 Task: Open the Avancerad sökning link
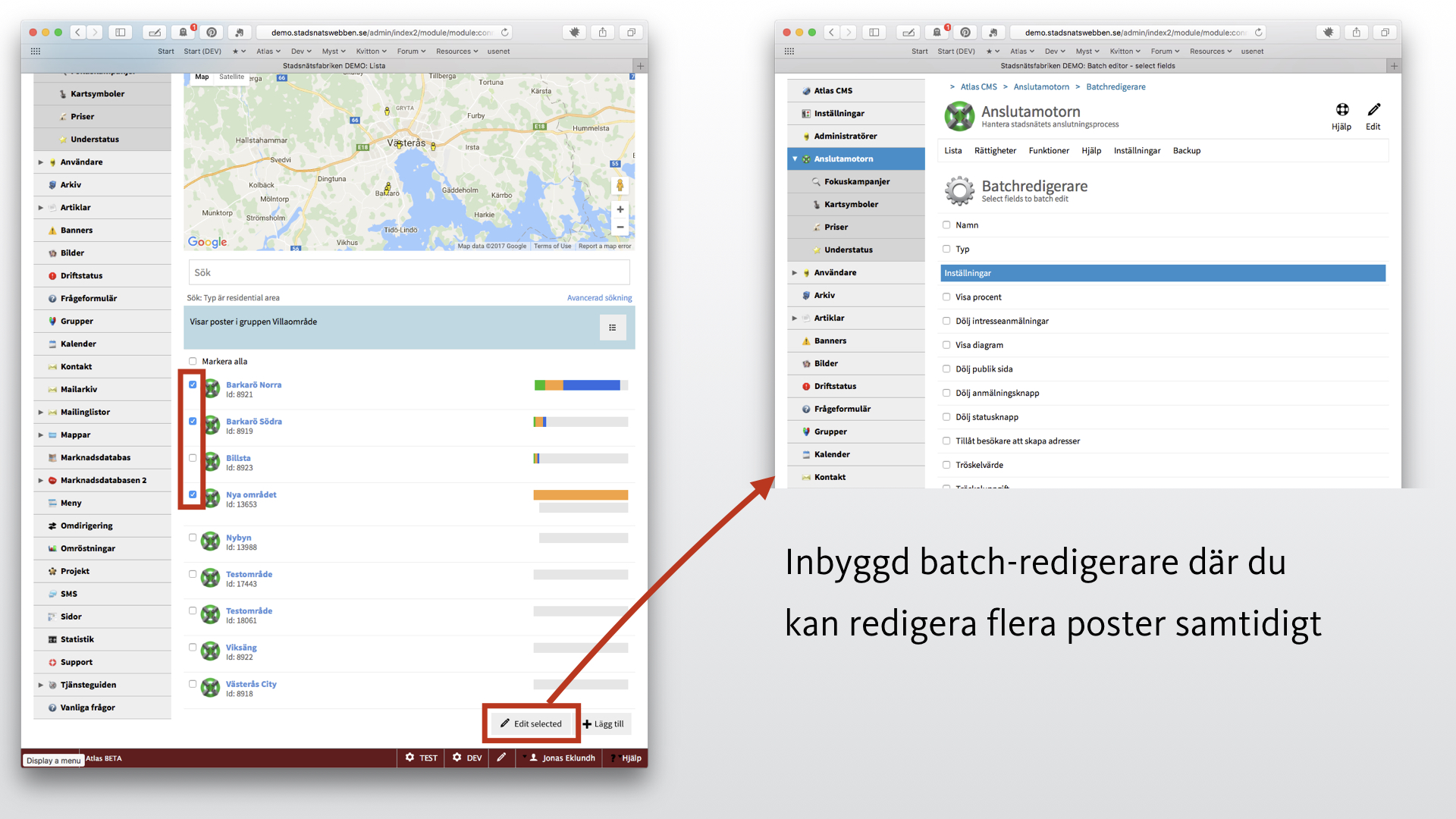[x=599, y=298]
